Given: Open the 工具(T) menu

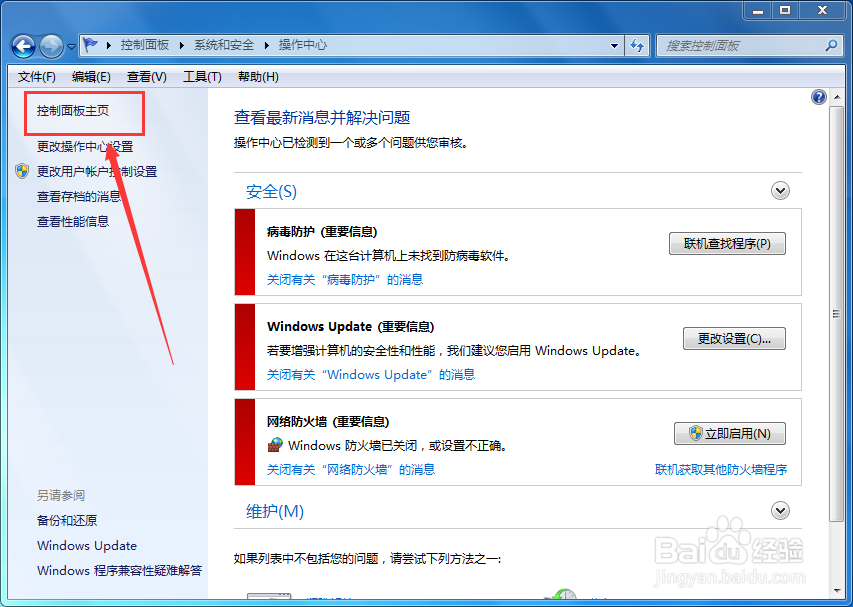Looking at the screenshot, I should (202, 77).
